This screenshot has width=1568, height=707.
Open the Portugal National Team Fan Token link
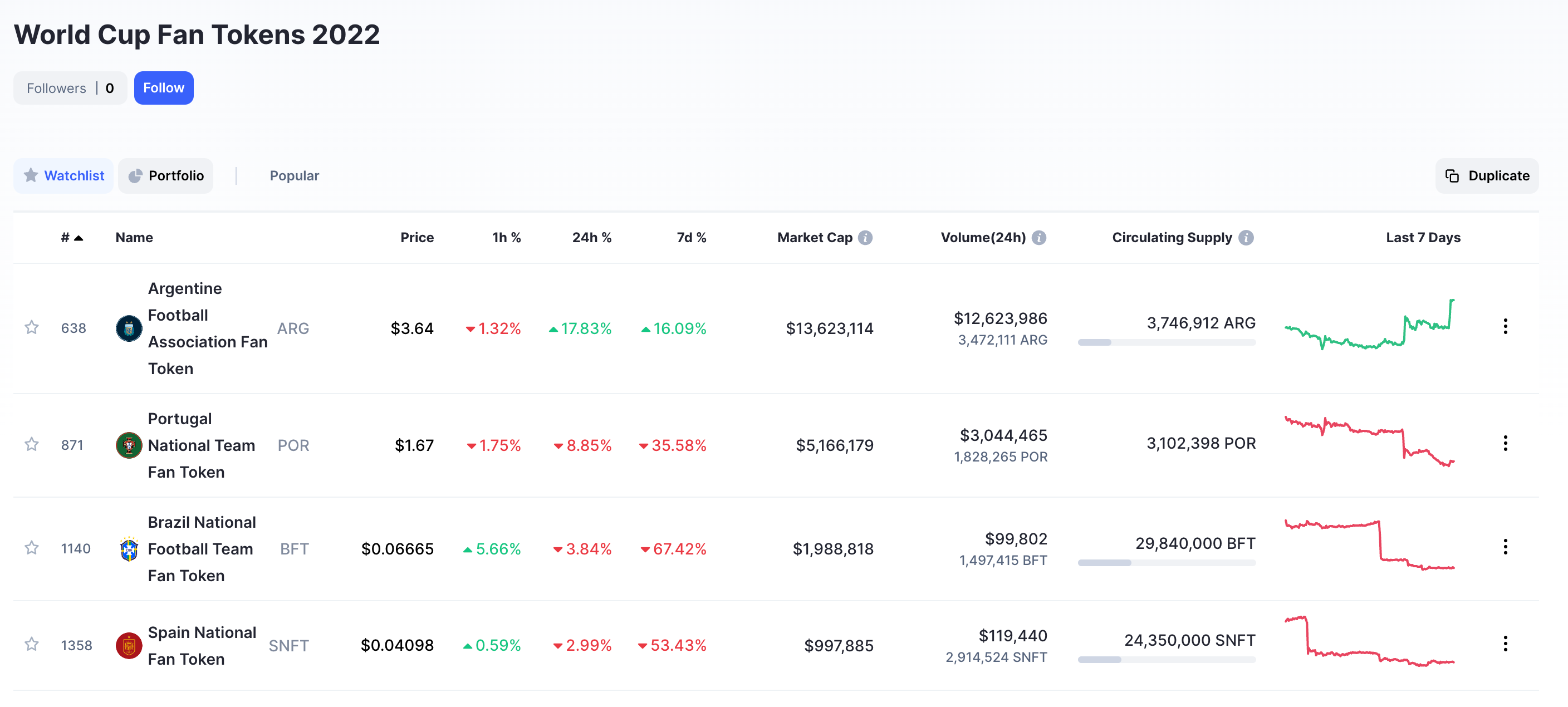click(202, 445)
